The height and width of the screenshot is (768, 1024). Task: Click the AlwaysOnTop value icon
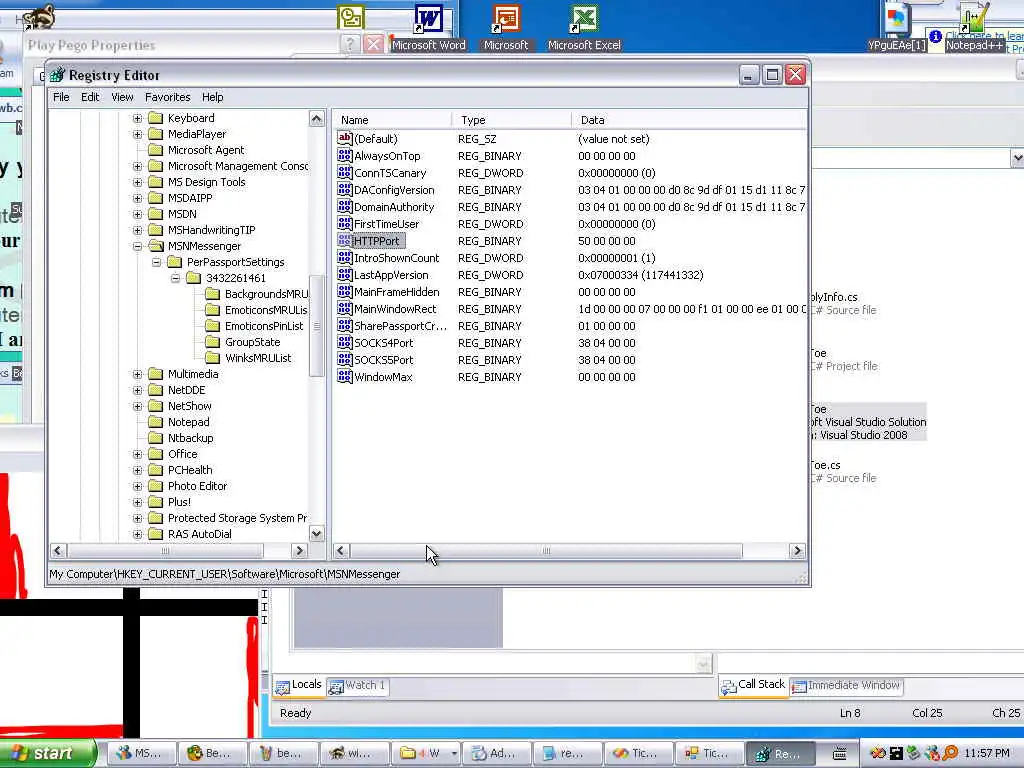point(344,155)
